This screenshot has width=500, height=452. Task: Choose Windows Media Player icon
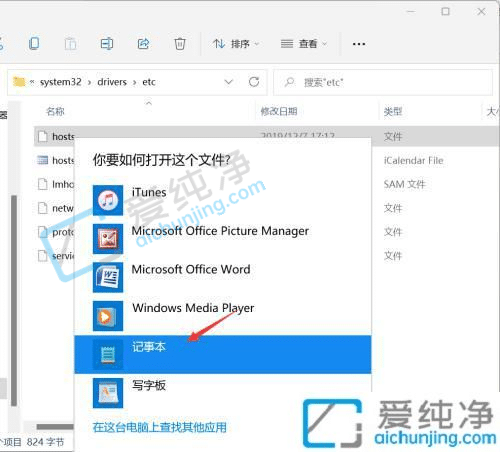[x=108, y=316]
